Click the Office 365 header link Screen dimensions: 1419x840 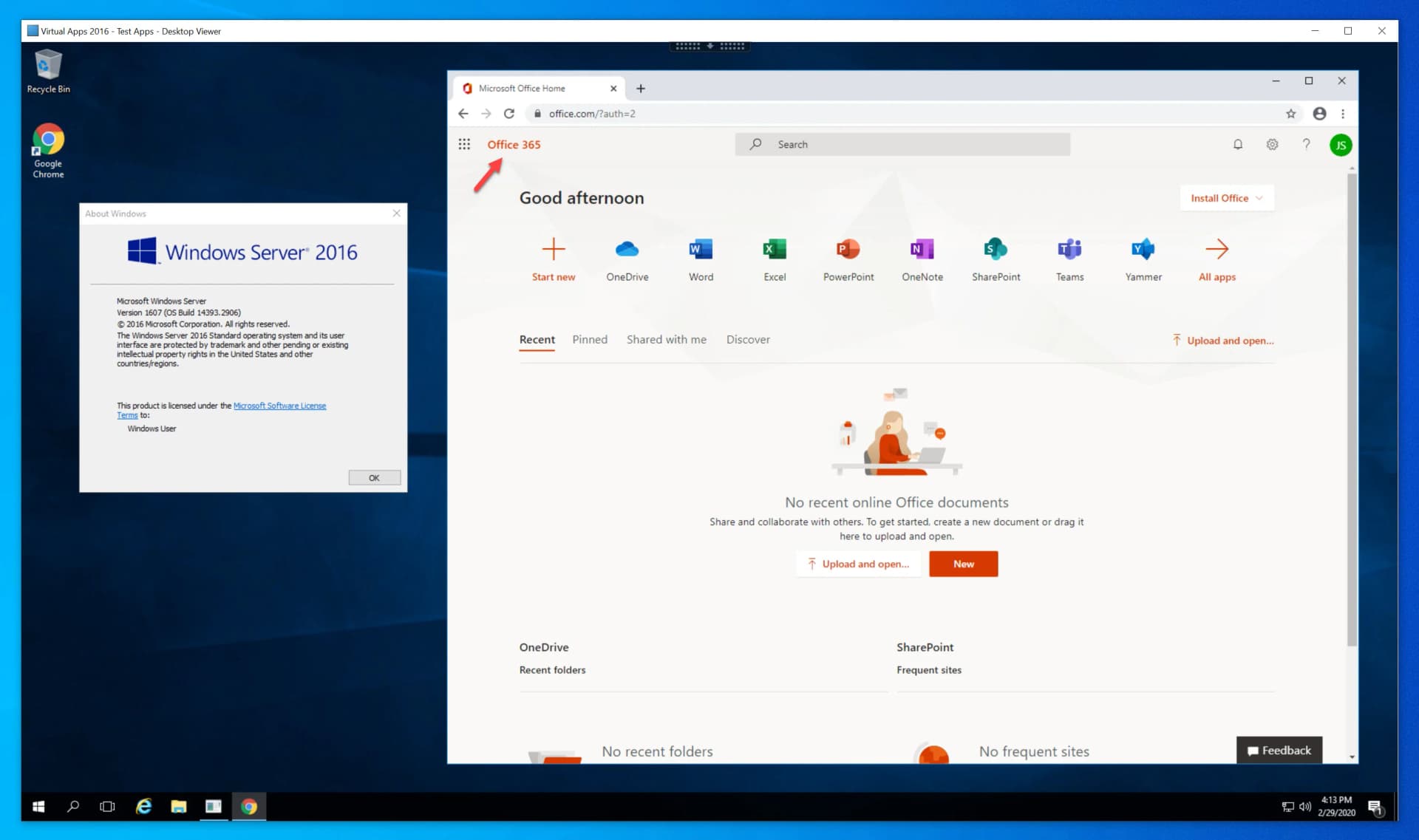(x=514, y=145)
